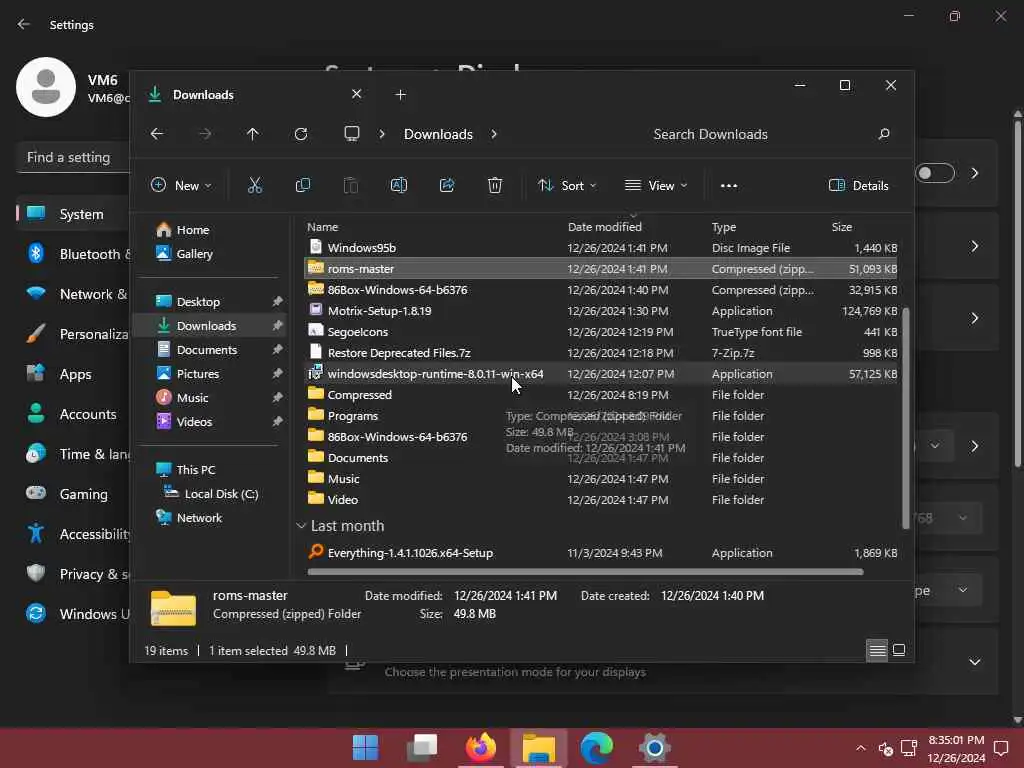
Task: Select Restore Deprecated Files.7z archive
Action: pos(601,353)
